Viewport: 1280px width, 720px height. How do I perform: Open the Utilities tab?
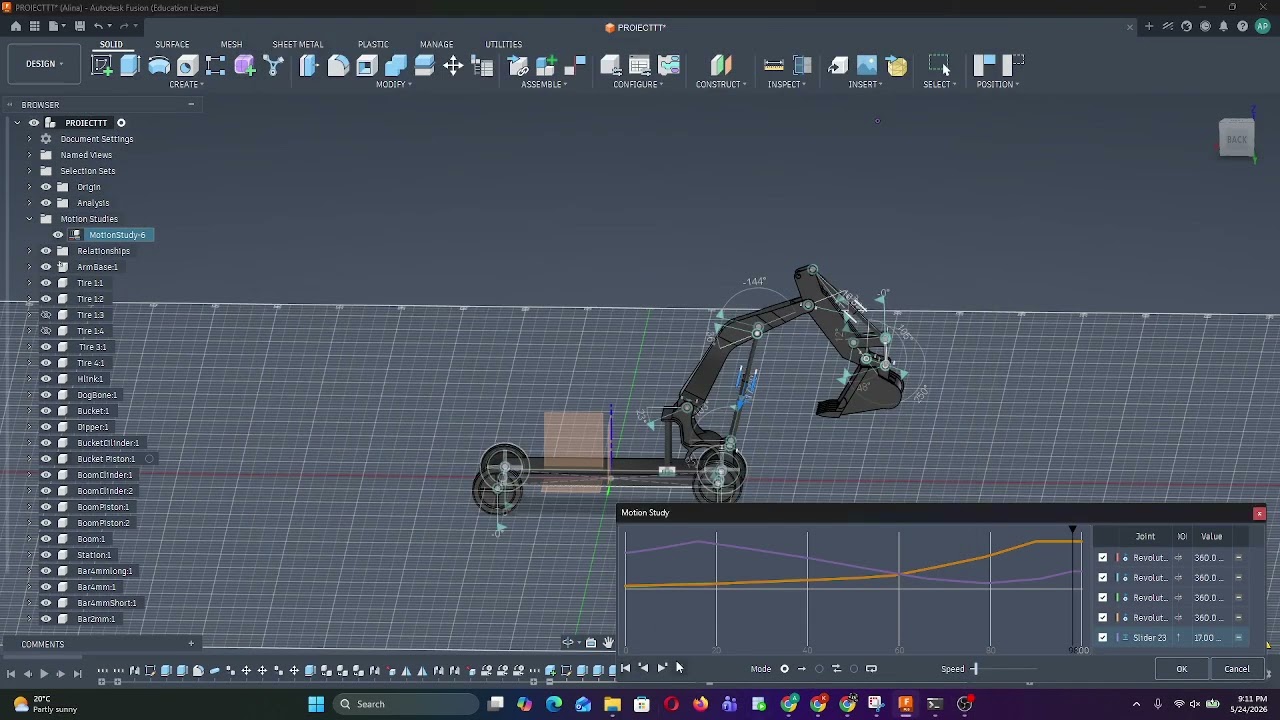(x=504, y=45)
